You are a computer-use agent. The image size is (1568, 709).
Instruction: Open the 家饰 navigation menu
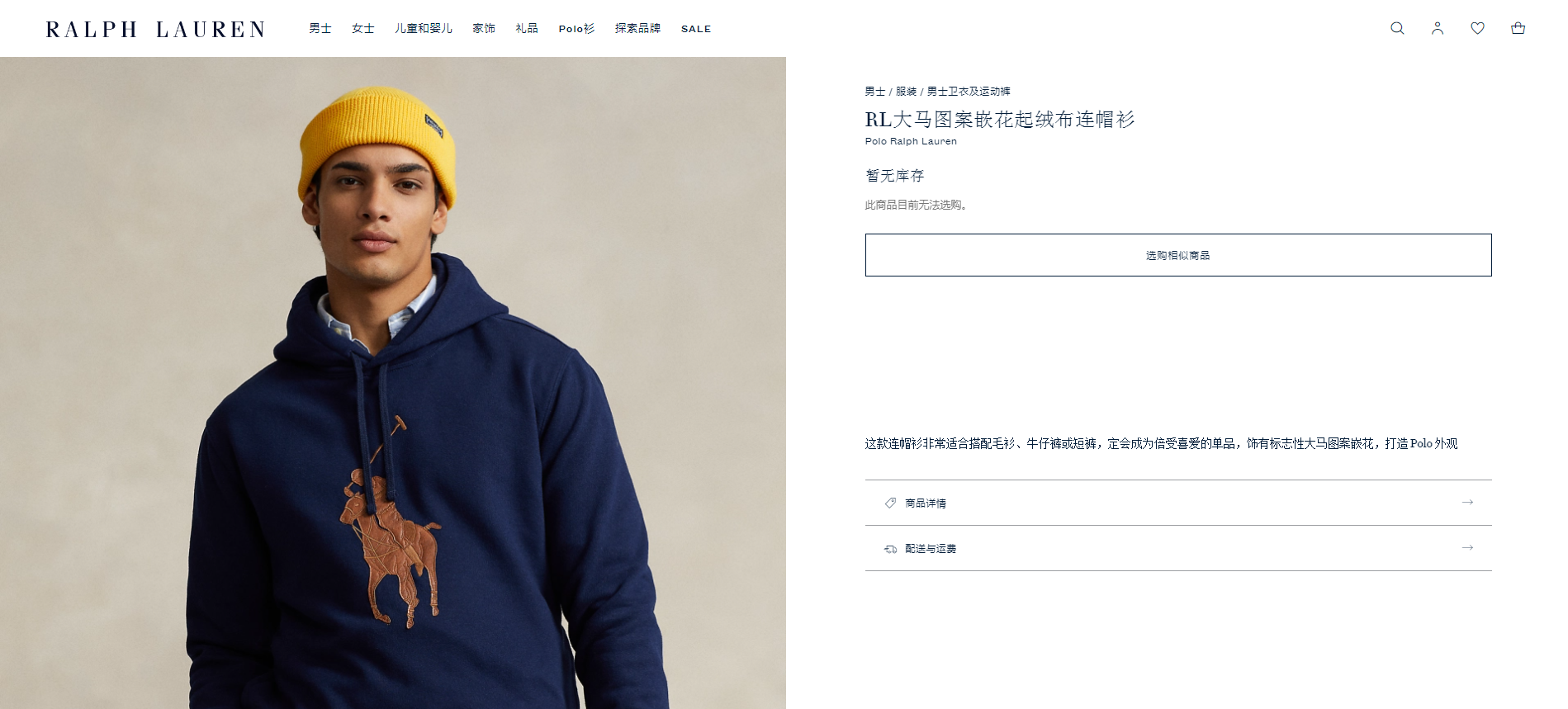tap(484, 28)
